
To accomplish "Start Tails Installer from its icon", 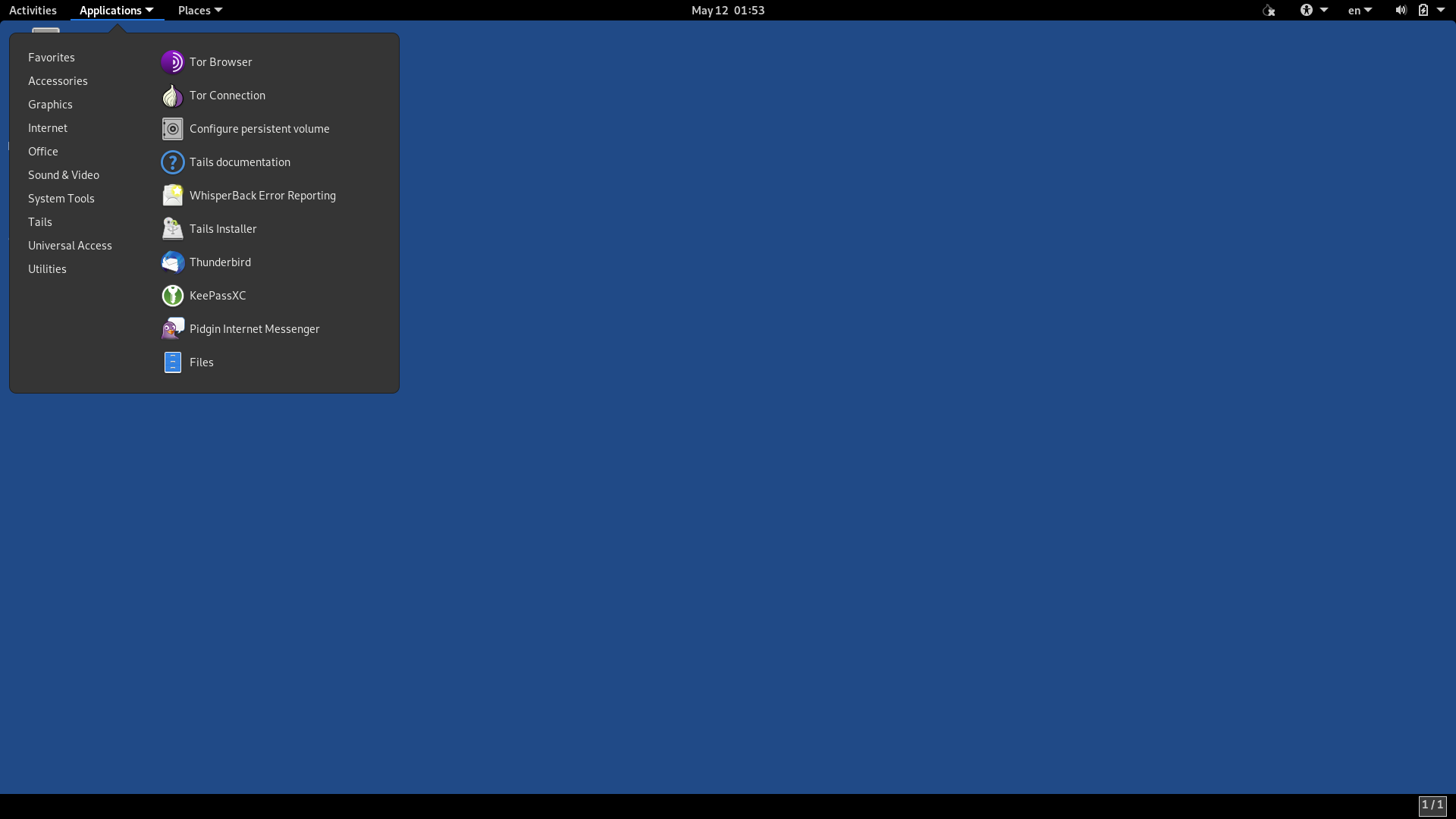I will (x=173, y=229).
